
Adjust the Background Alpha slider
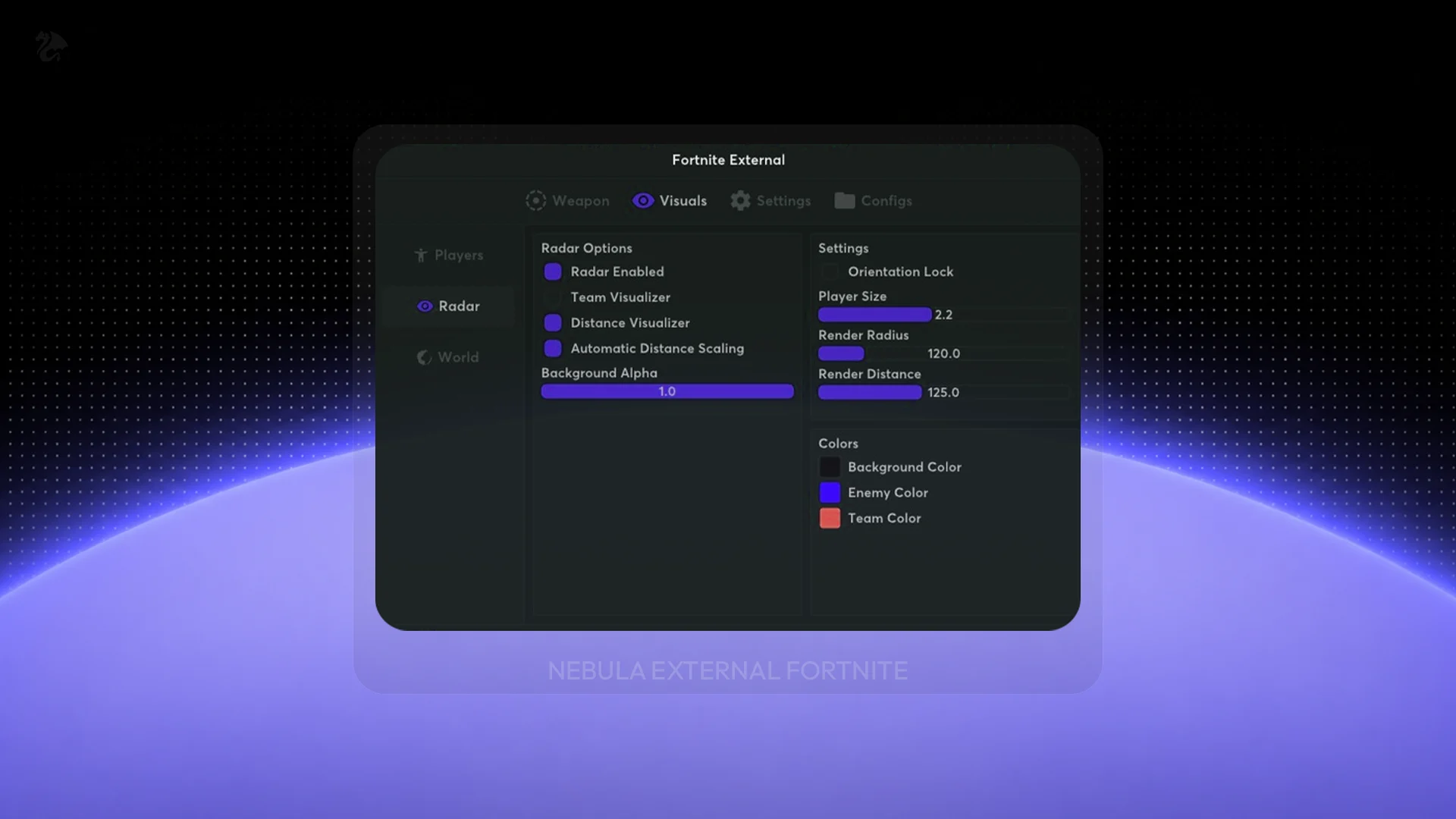pyautogui.click(x=667, y=391)
